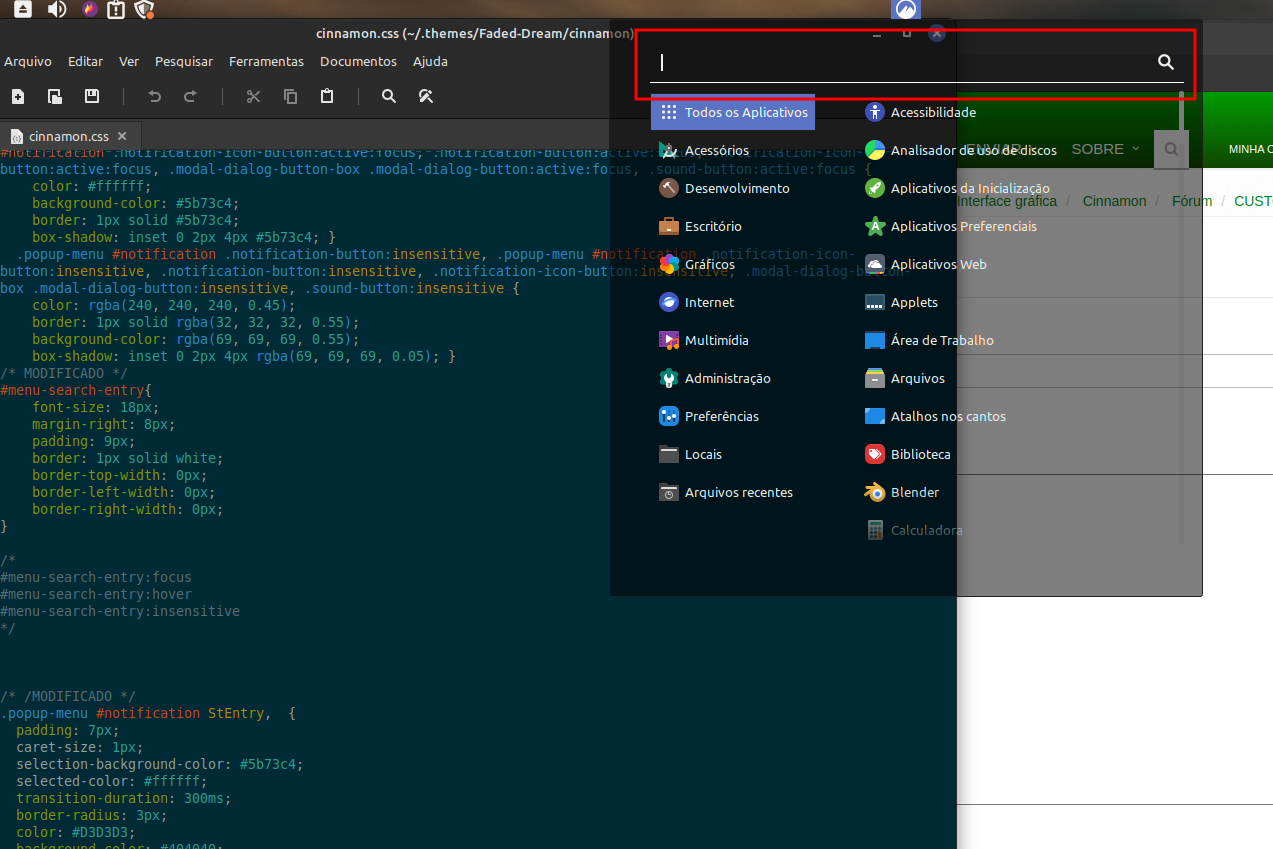The height and width of the screenshot is (849, 1273).
Task: Open the shield update manager icon
Action: pos(144,10)
